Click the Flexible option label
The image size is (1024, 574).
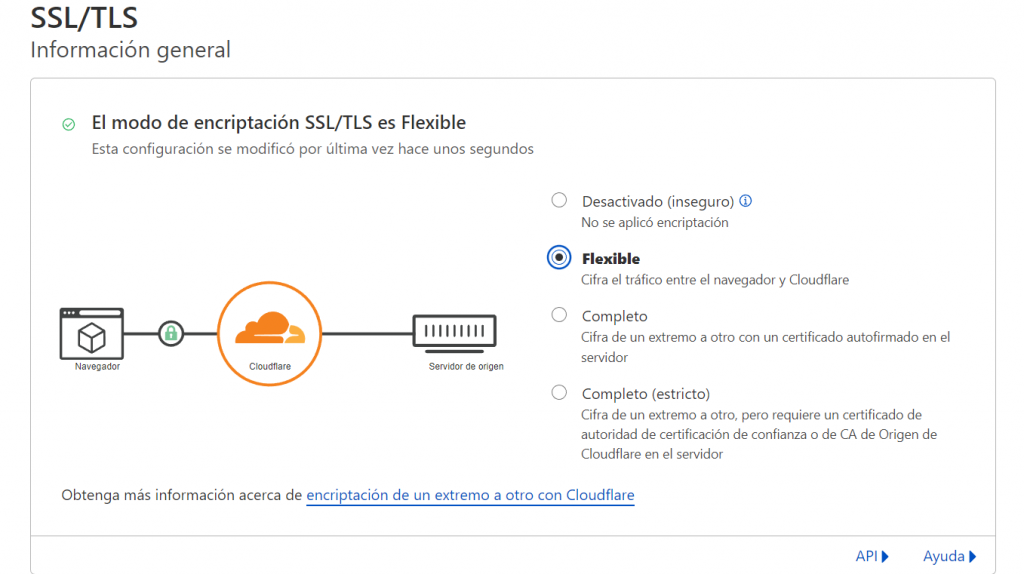click(611, 259)
